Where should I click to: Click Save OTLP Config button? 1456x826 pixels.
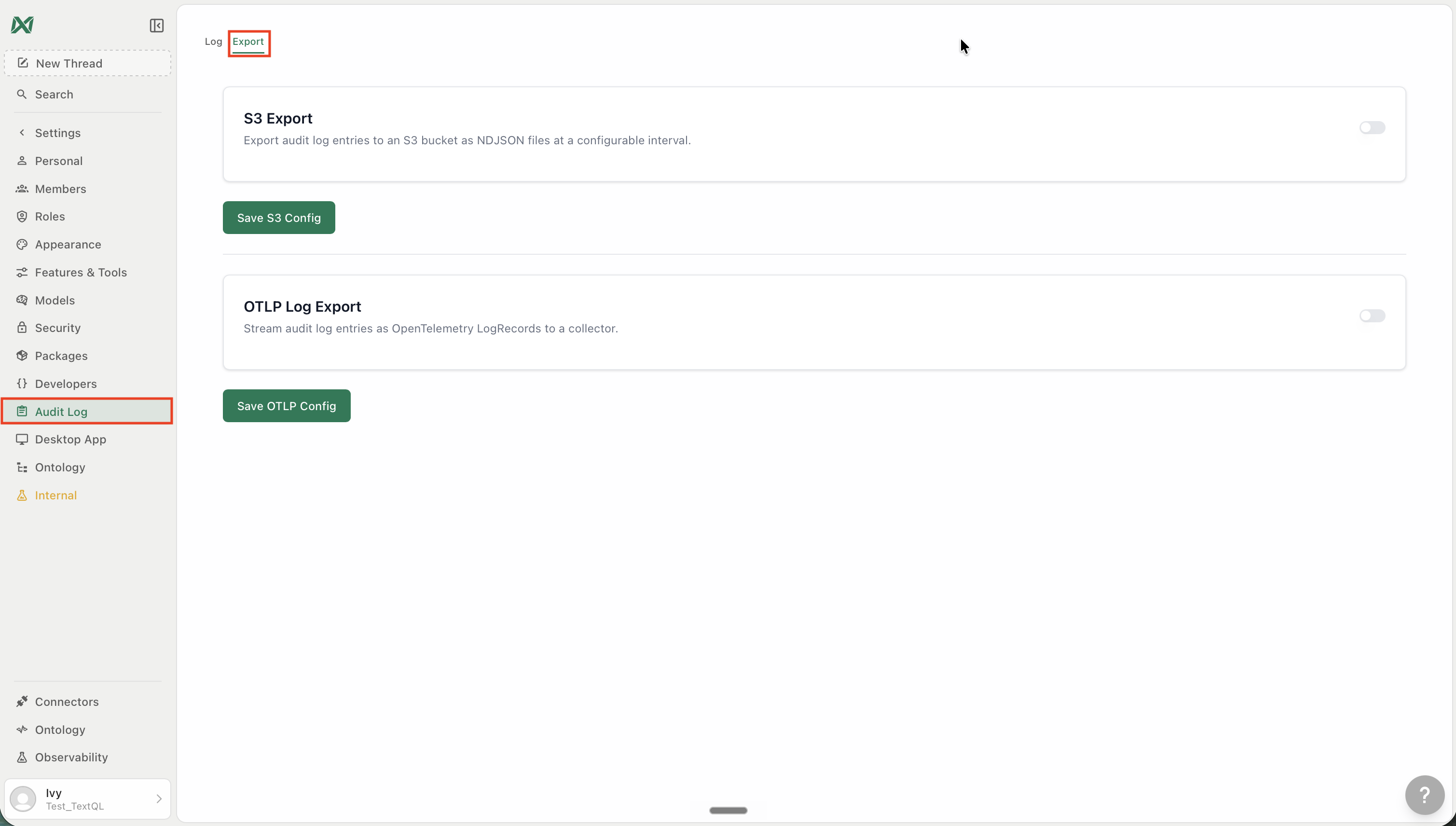(287, 406)
